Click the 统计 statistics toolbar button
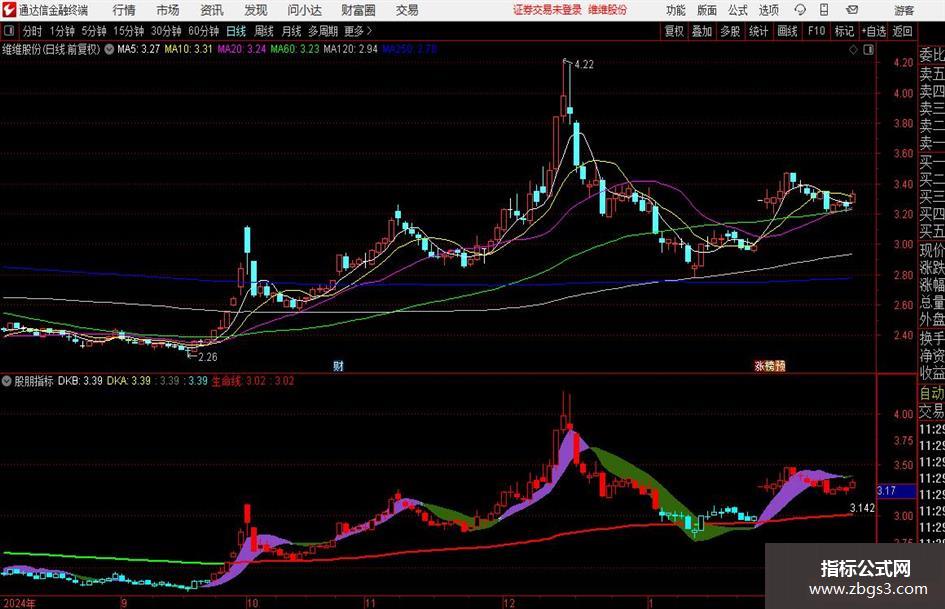The height and width of the screenshot is (609, 945). point(758,31)
